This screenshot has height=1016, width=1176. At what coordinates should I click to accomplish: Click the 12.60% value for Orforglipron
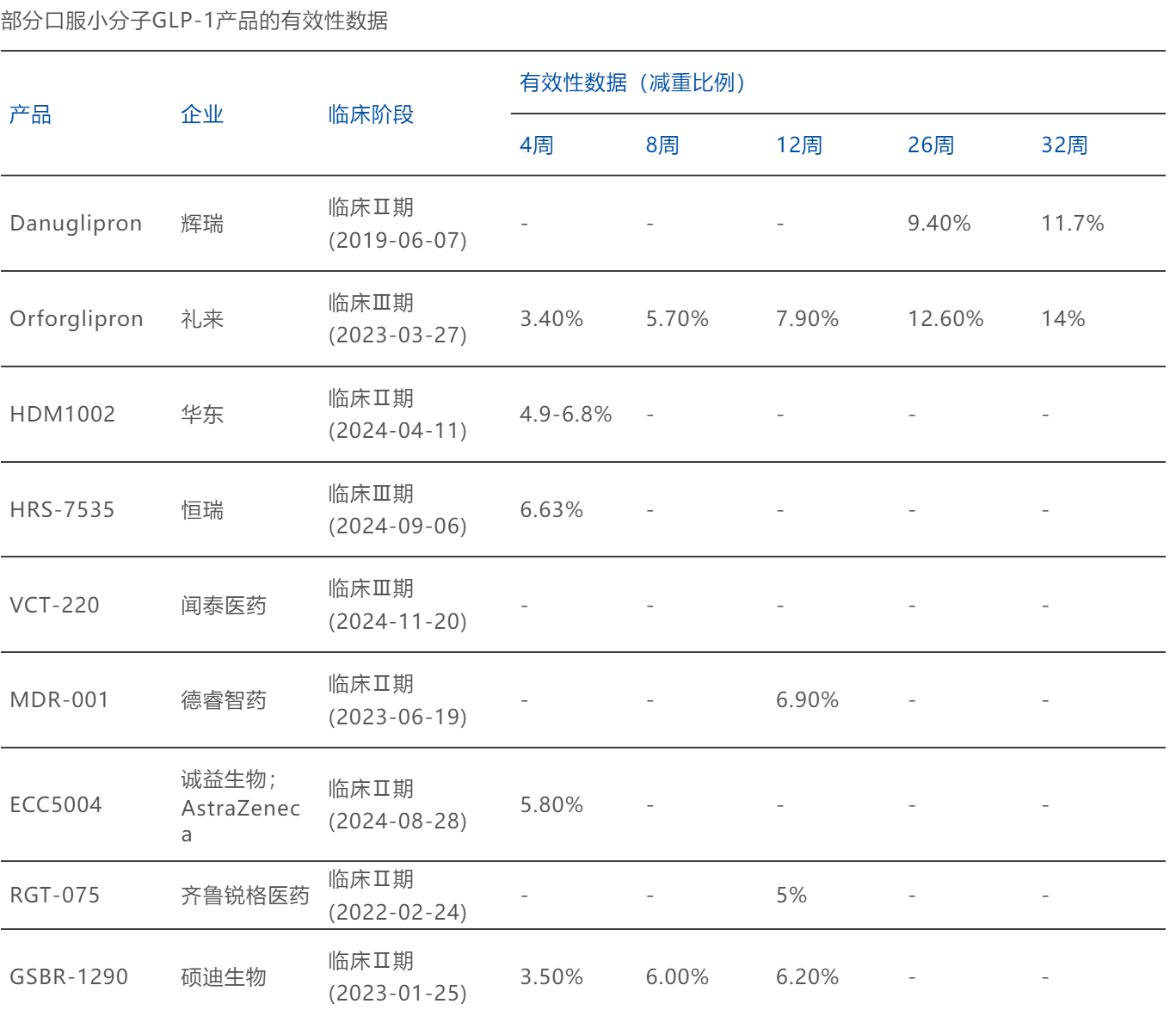click(x=945, y=319)
